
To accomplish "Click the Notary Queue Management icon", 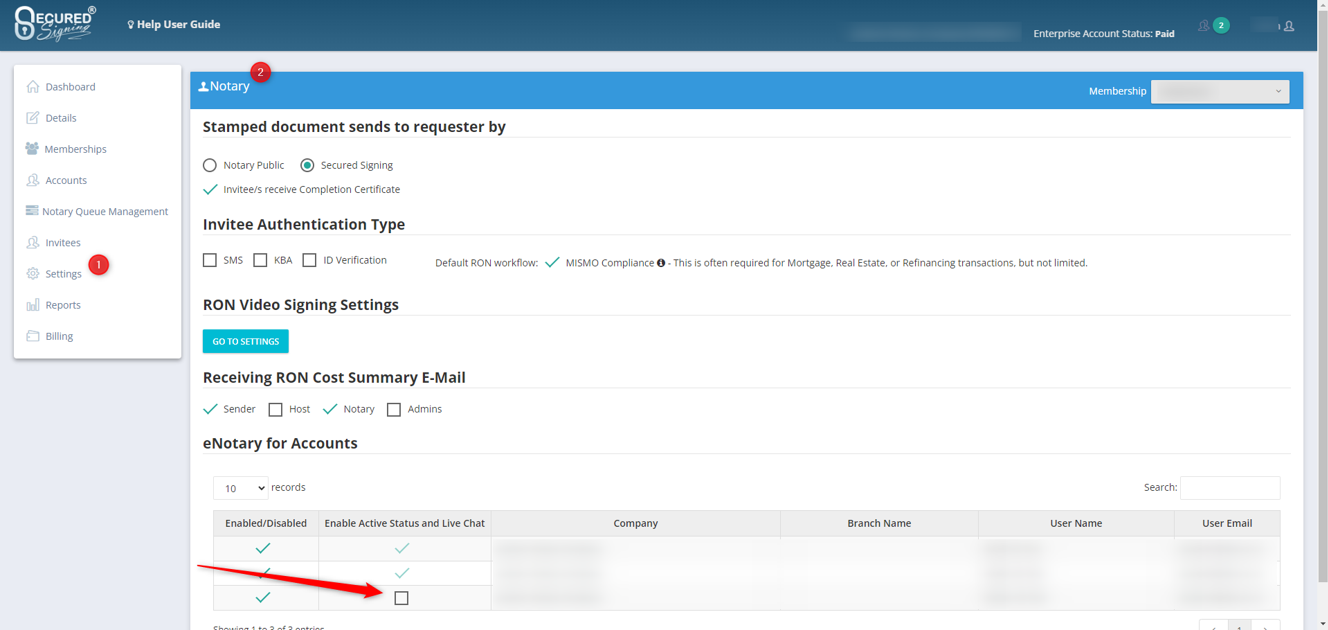I will 32,211.
